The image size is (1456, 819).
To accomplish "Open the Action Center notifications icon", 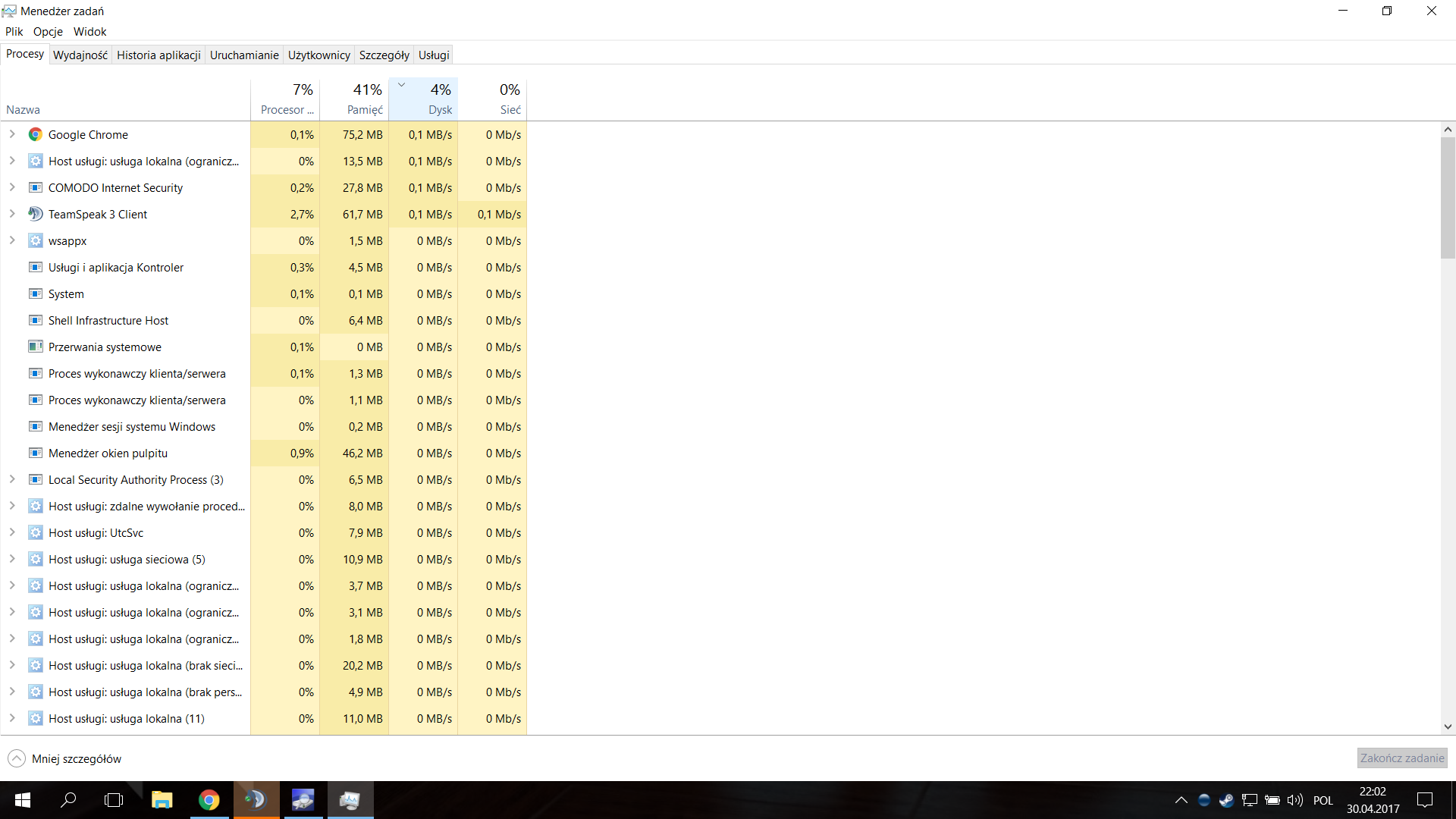I will 1425,800.
